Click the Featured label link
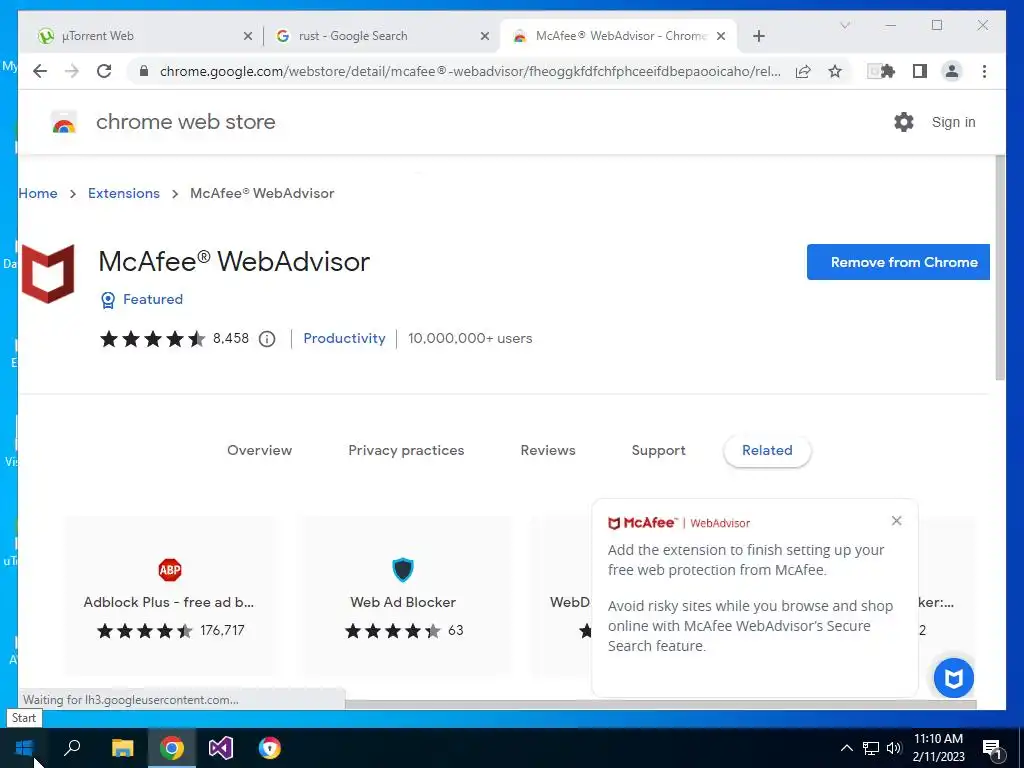This screenshot has width=1024, height=768. [153, 299]
